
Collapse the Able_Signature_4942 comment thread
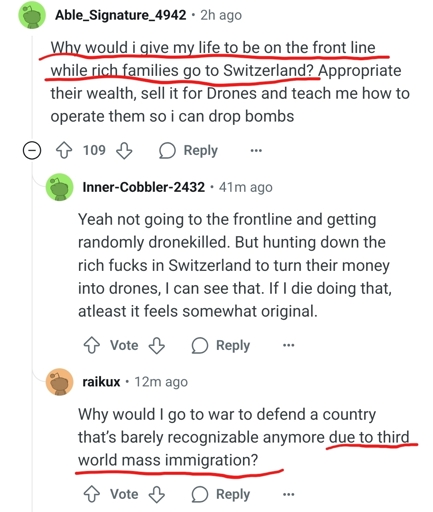pos(32,151)
